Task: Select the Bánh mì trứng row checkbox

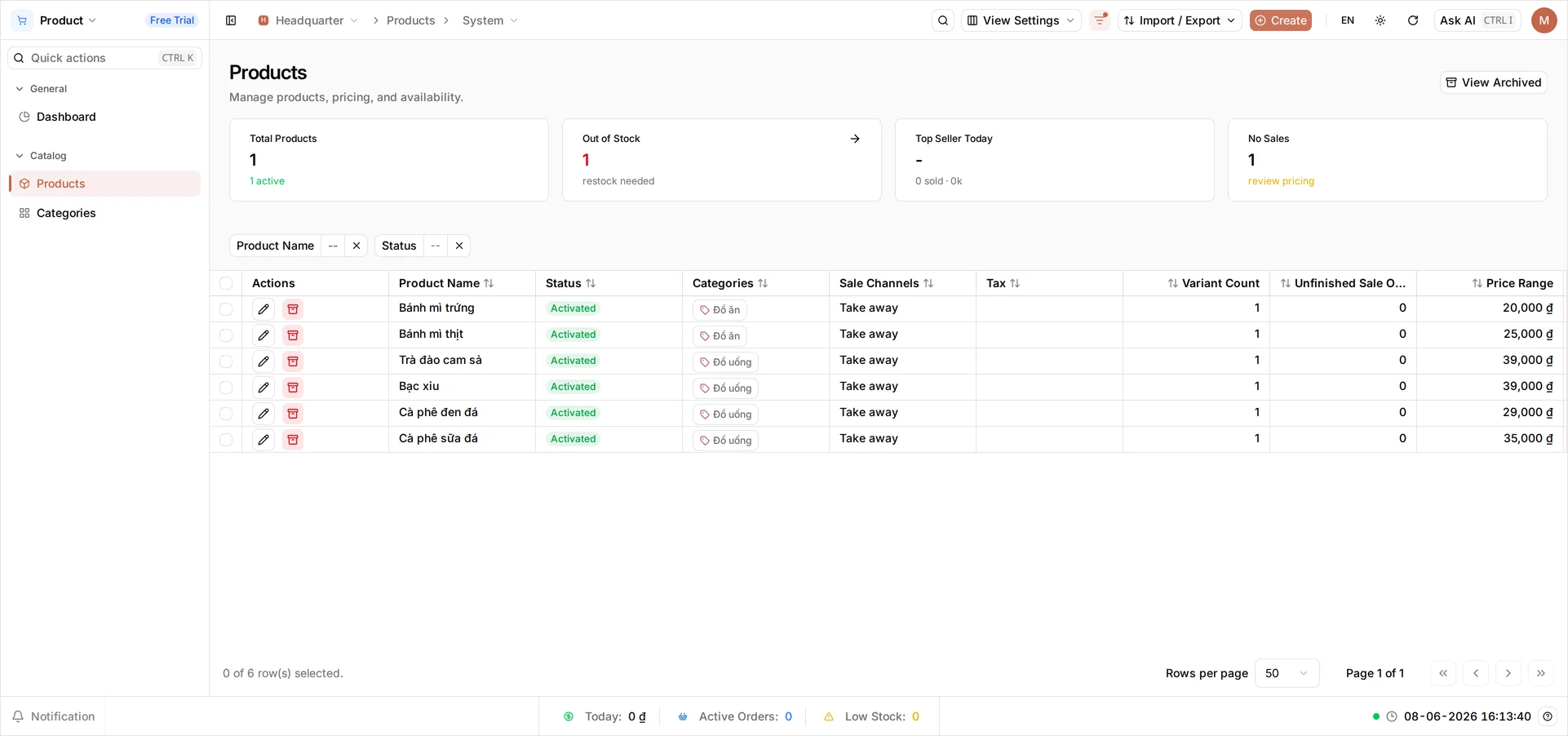Action: (x=226, y=309)
